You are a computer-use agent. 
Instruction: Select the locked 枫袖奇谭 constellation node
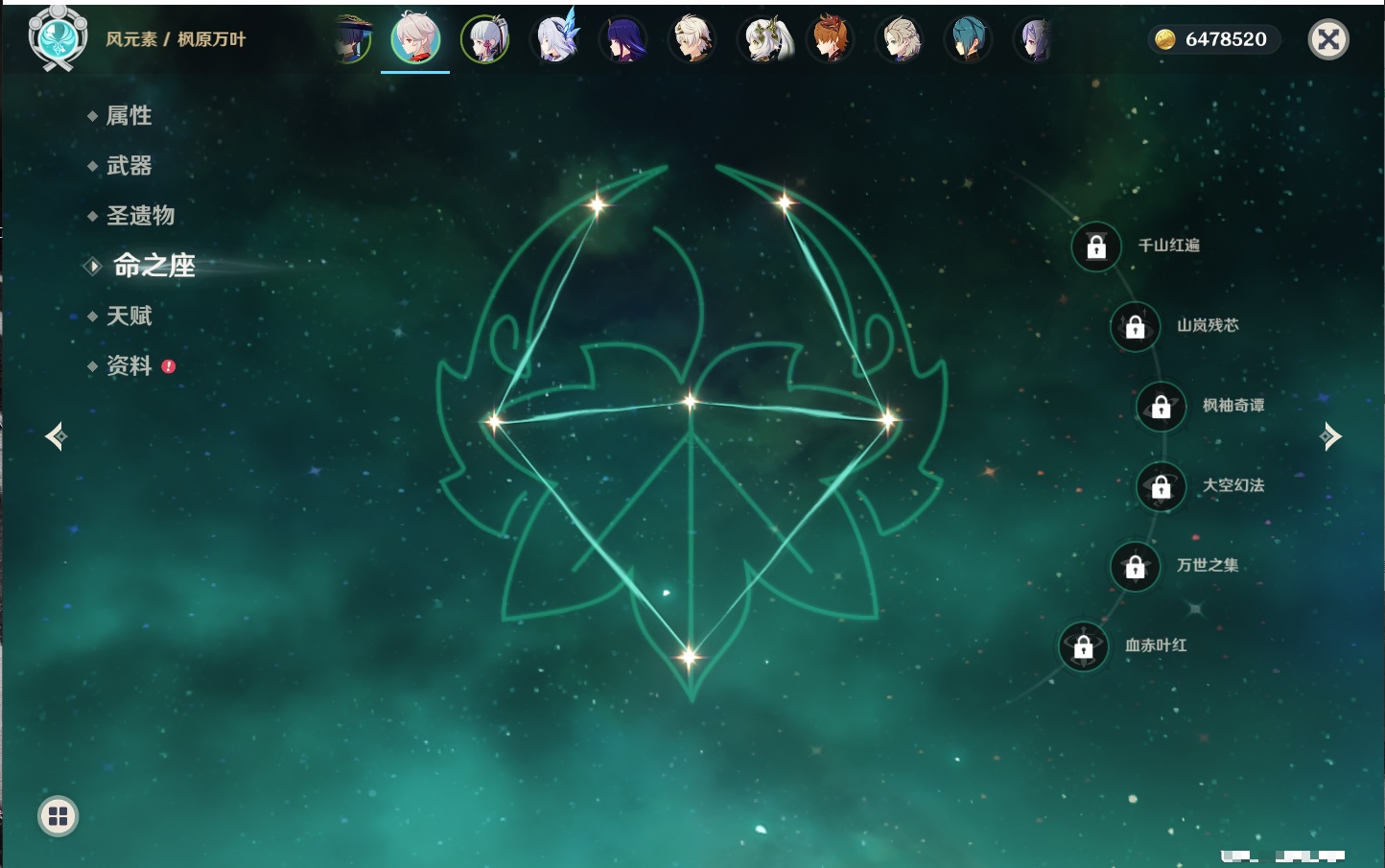pos(1162,407)
